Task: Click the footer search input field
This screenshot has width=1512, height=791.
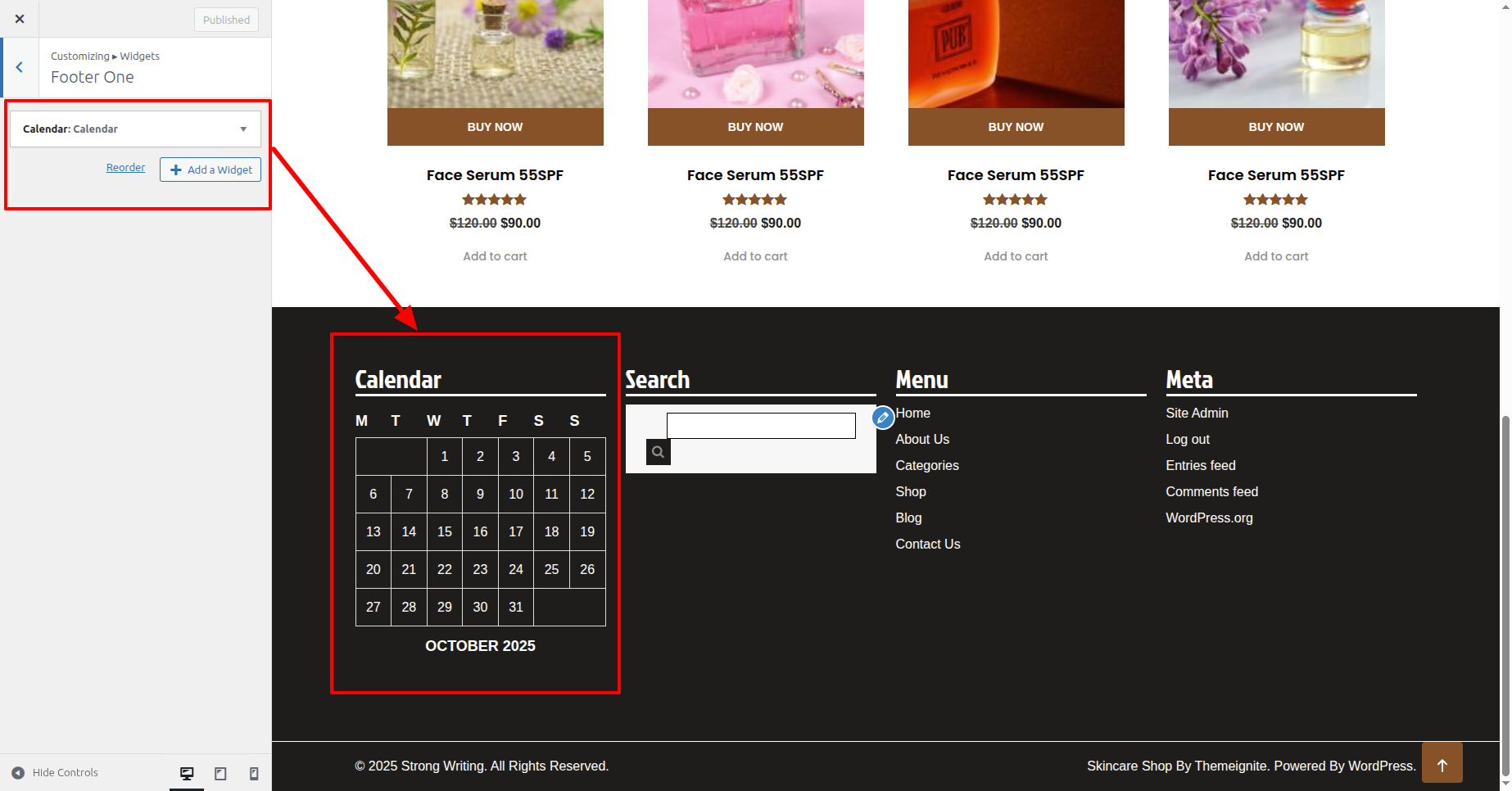Action: pyautogui.click(x=760, y=426)
